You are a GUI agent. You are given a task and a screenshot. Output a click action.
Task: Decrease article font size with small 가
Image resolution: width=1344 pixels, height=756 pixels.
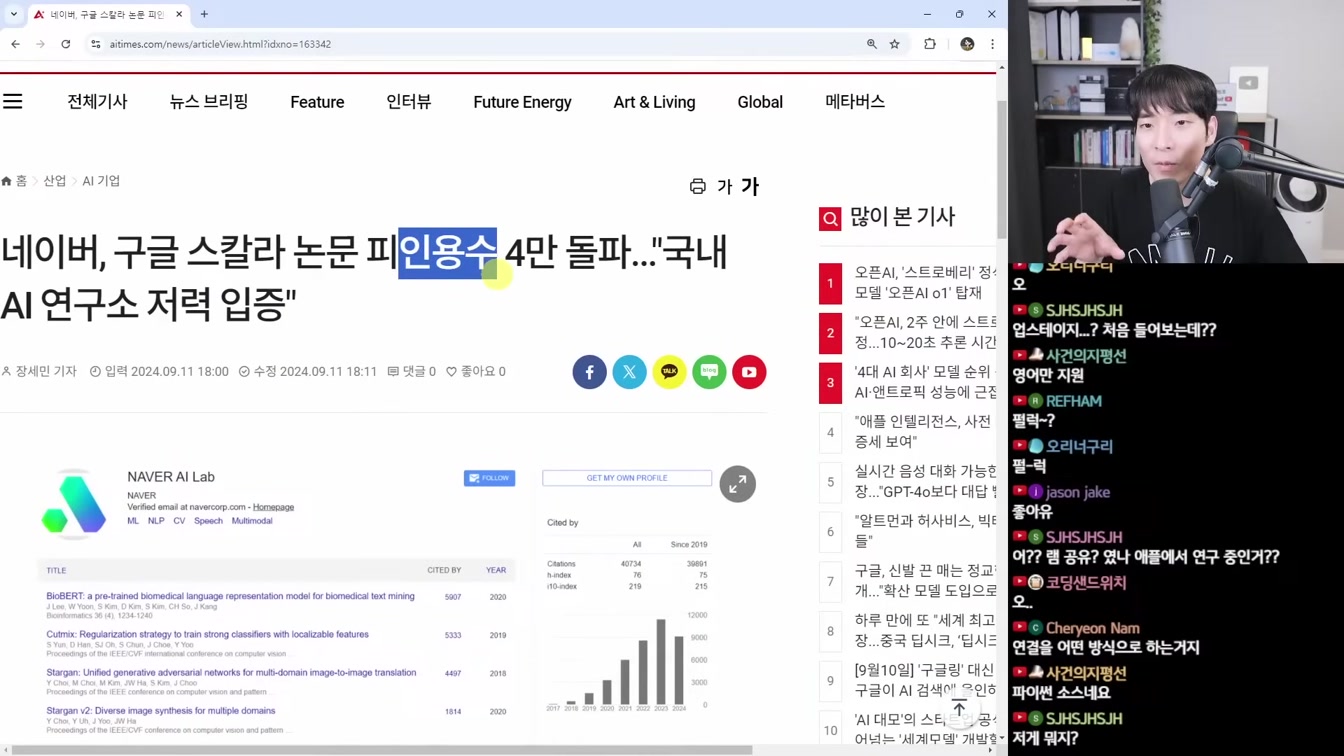pyautogui.click(x=725, y=187)
